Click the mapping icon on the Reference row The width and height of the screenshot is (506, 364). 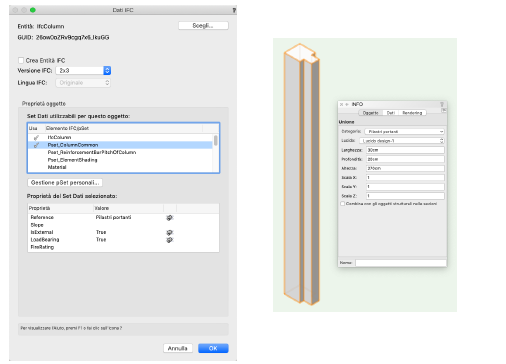click(x=169, y=218)
